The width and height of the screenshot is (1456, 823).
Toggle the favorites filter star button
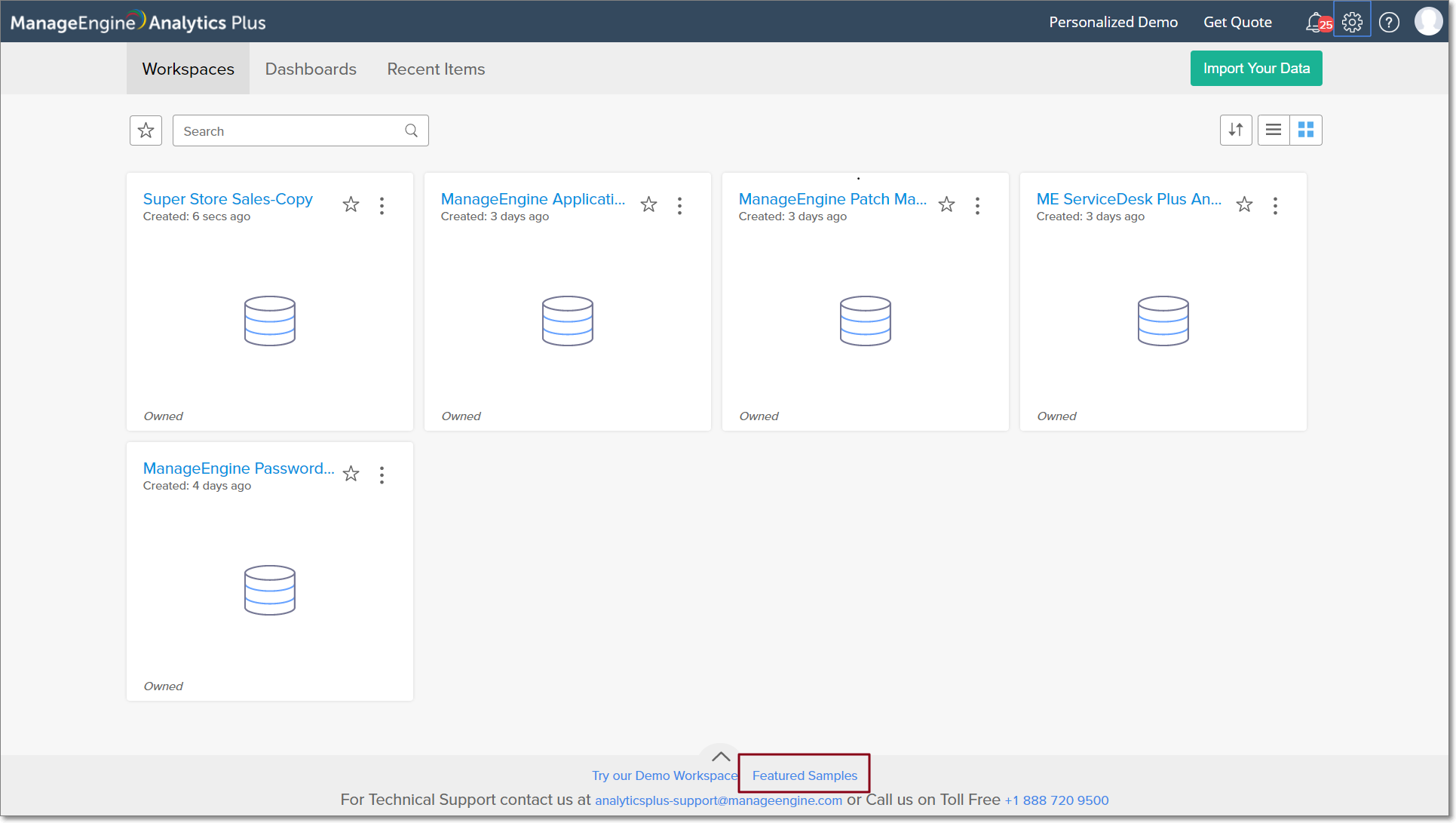[146, 131]
